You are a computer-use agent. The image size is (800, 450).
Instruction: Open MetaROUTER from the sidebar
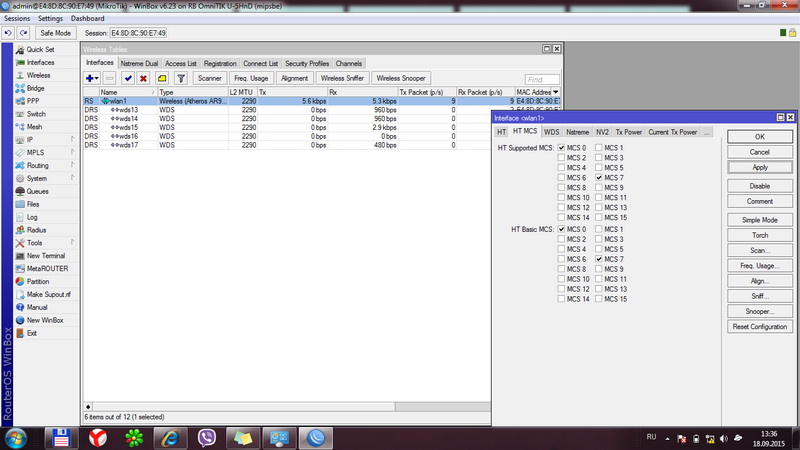47,268
